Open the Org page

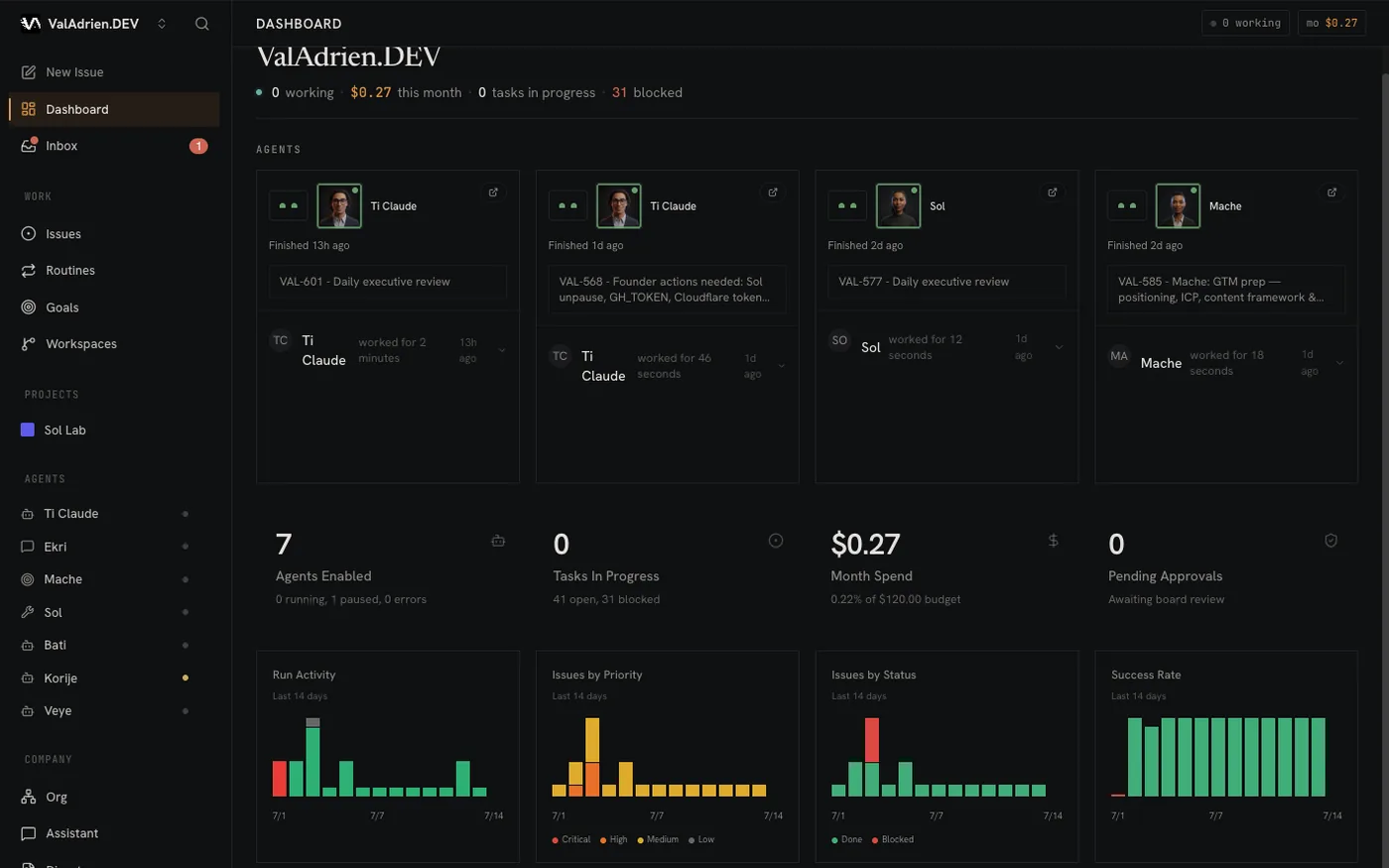pos(114,798)
